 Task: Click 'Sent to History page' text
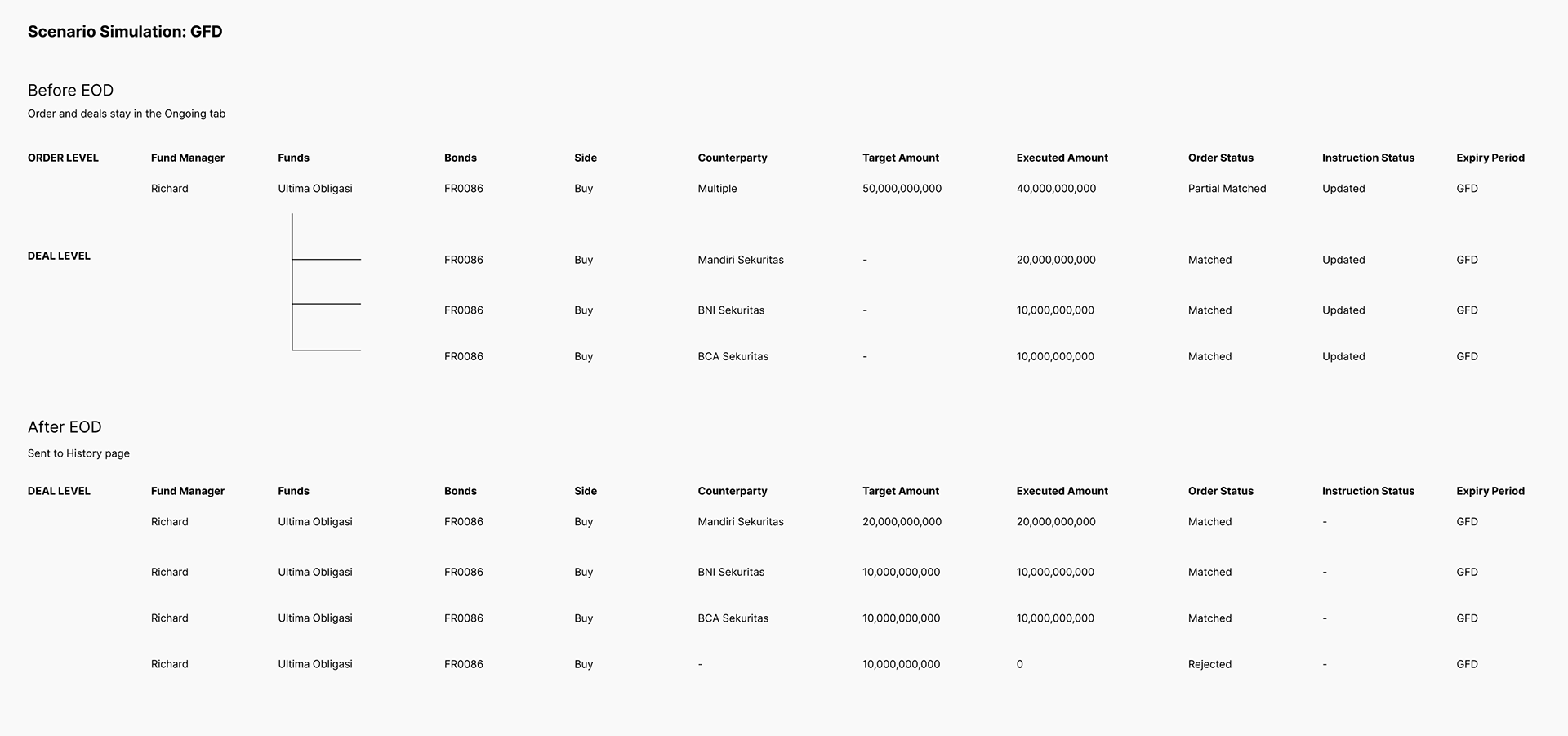click(x=78, y=453)
